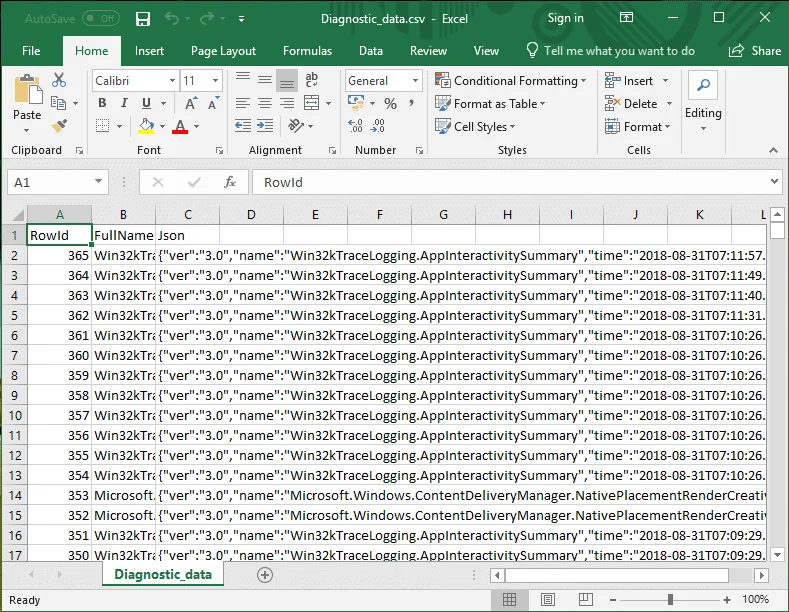The height and width of the screenshot is (612, 789).
Task: Click the Copy icon
Action: click(x=59, y=103)
